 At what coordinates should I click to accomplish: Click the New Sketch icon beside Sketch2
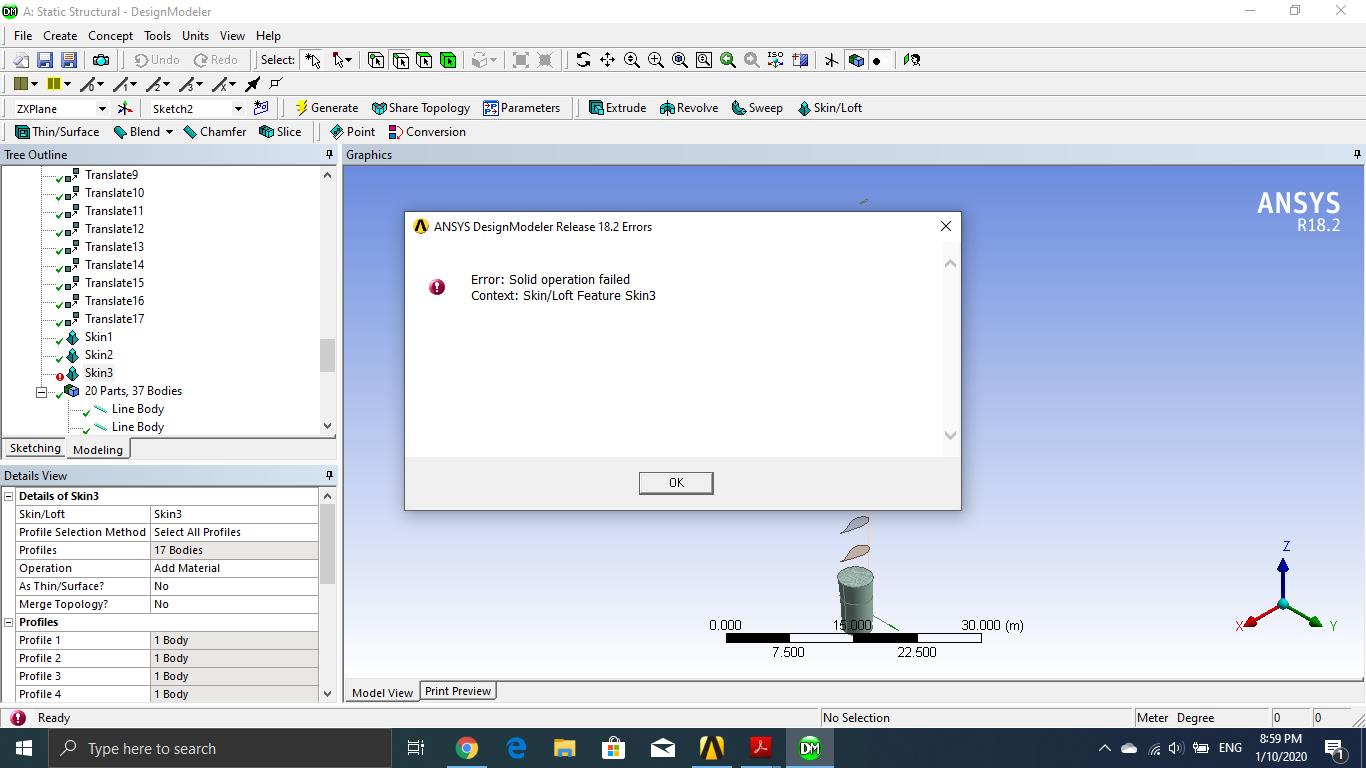261,108
